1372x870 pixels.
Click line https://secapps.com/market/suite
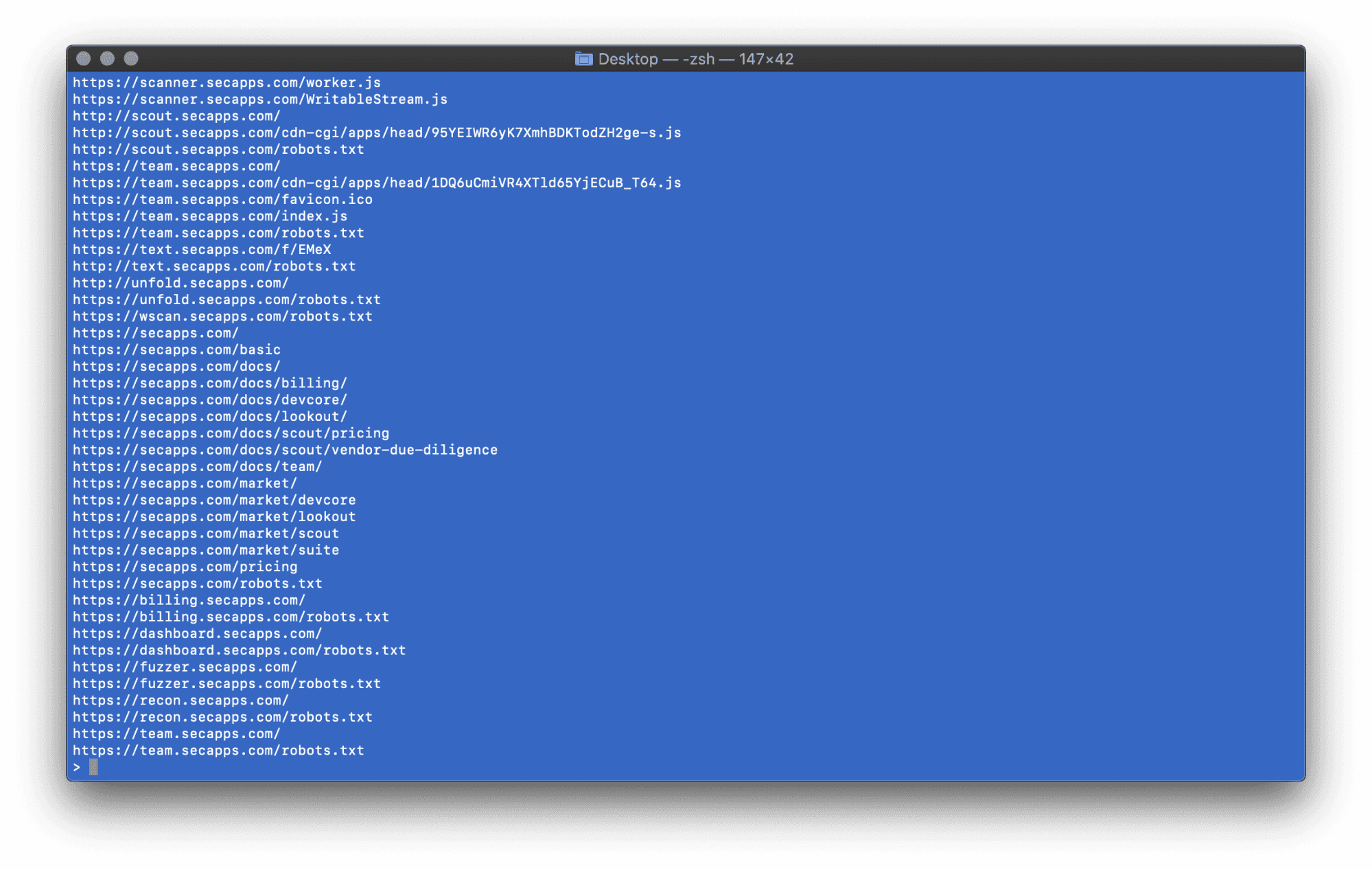coord(206,551)
